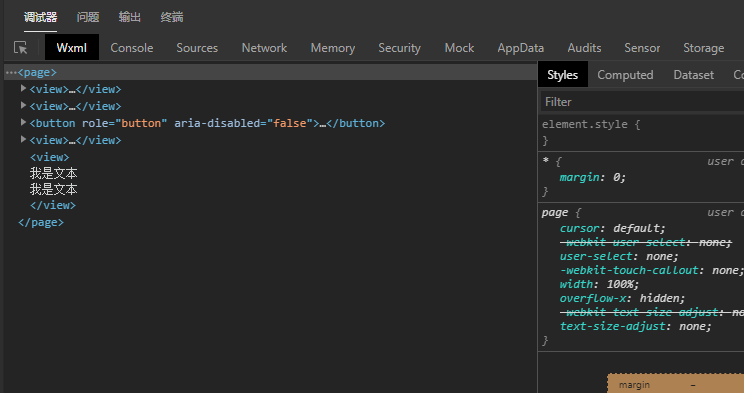This screenshot has width=744, height=393.
Task: Show the AppData tab
Action: [x=521, y=48]
